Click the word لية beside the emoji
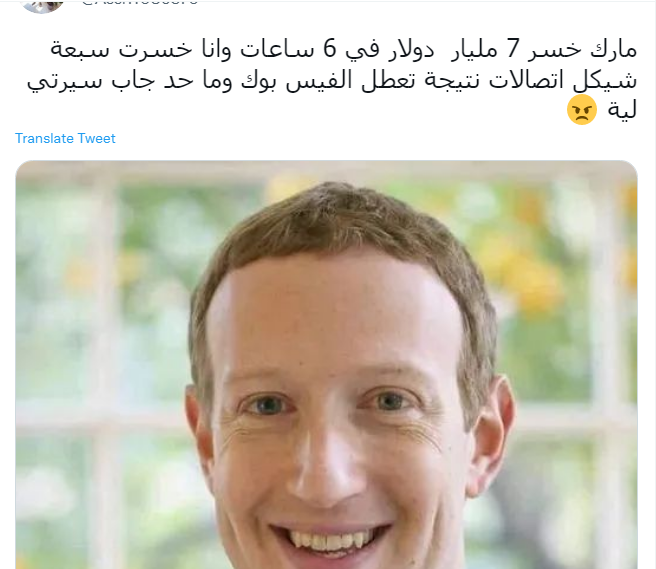This screenshot has width=656, height=569. 622,111
